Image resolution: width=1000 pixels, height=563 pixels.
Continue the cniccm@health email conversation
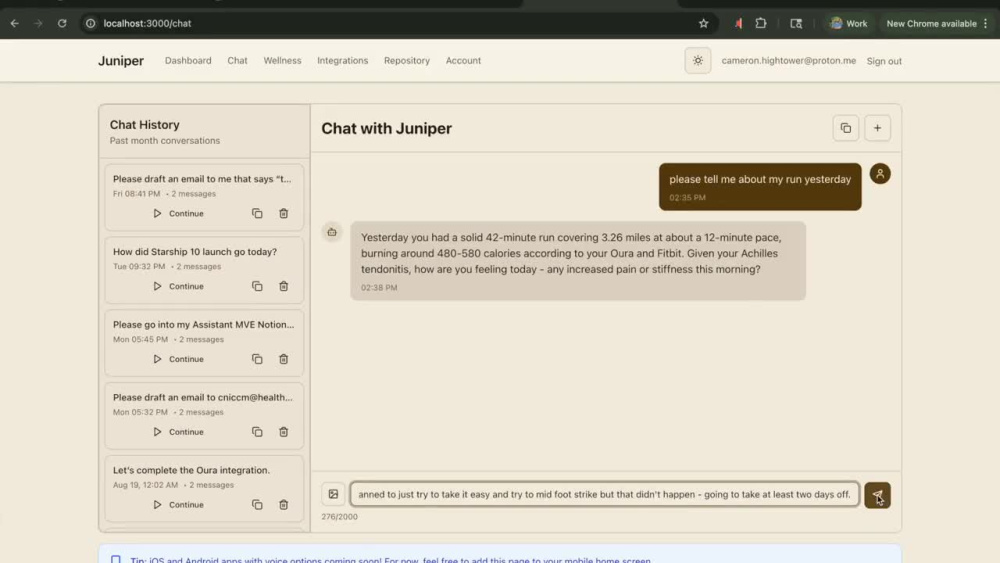[x=178, y=432]
